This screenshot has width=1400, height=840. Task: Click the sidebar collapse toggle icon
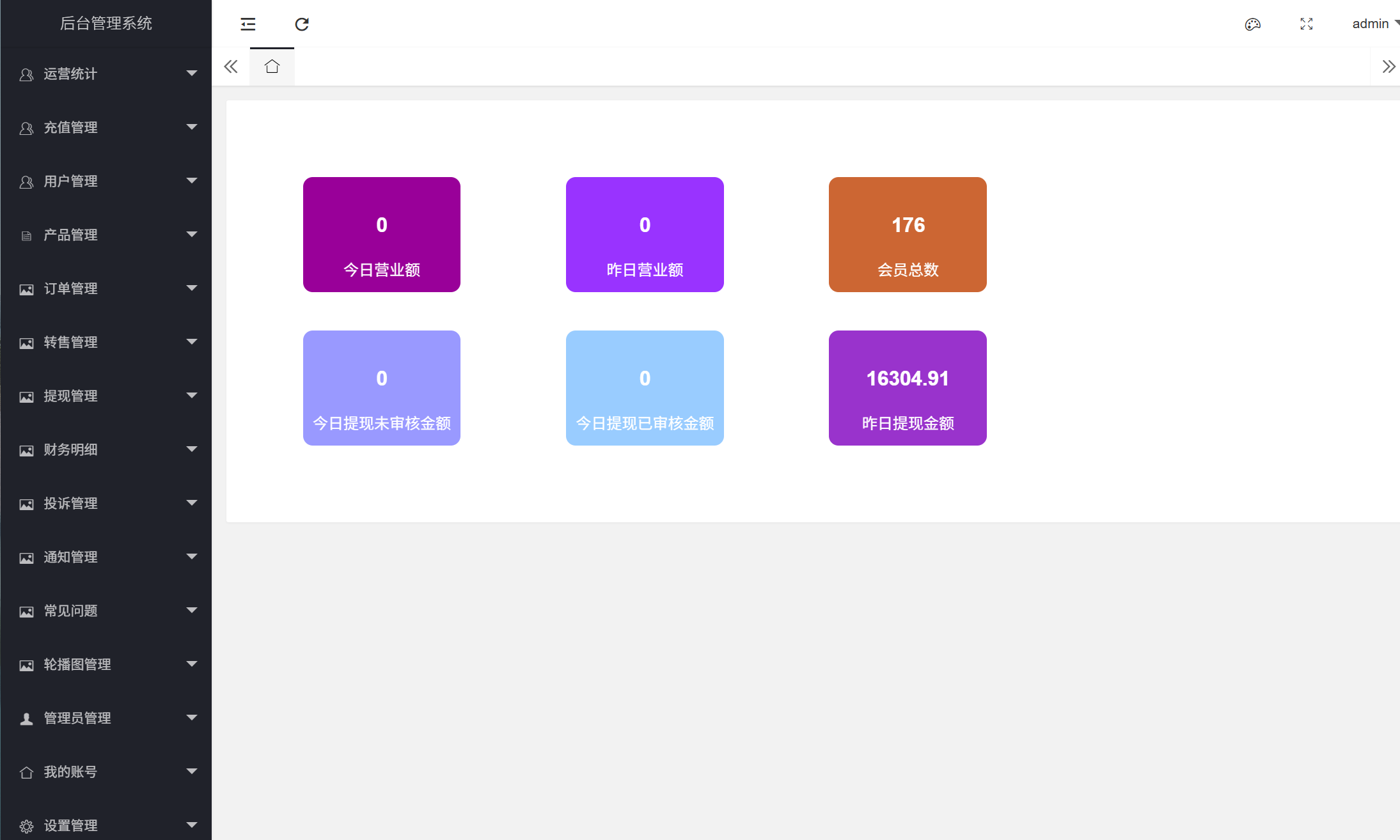click(248, 24)
